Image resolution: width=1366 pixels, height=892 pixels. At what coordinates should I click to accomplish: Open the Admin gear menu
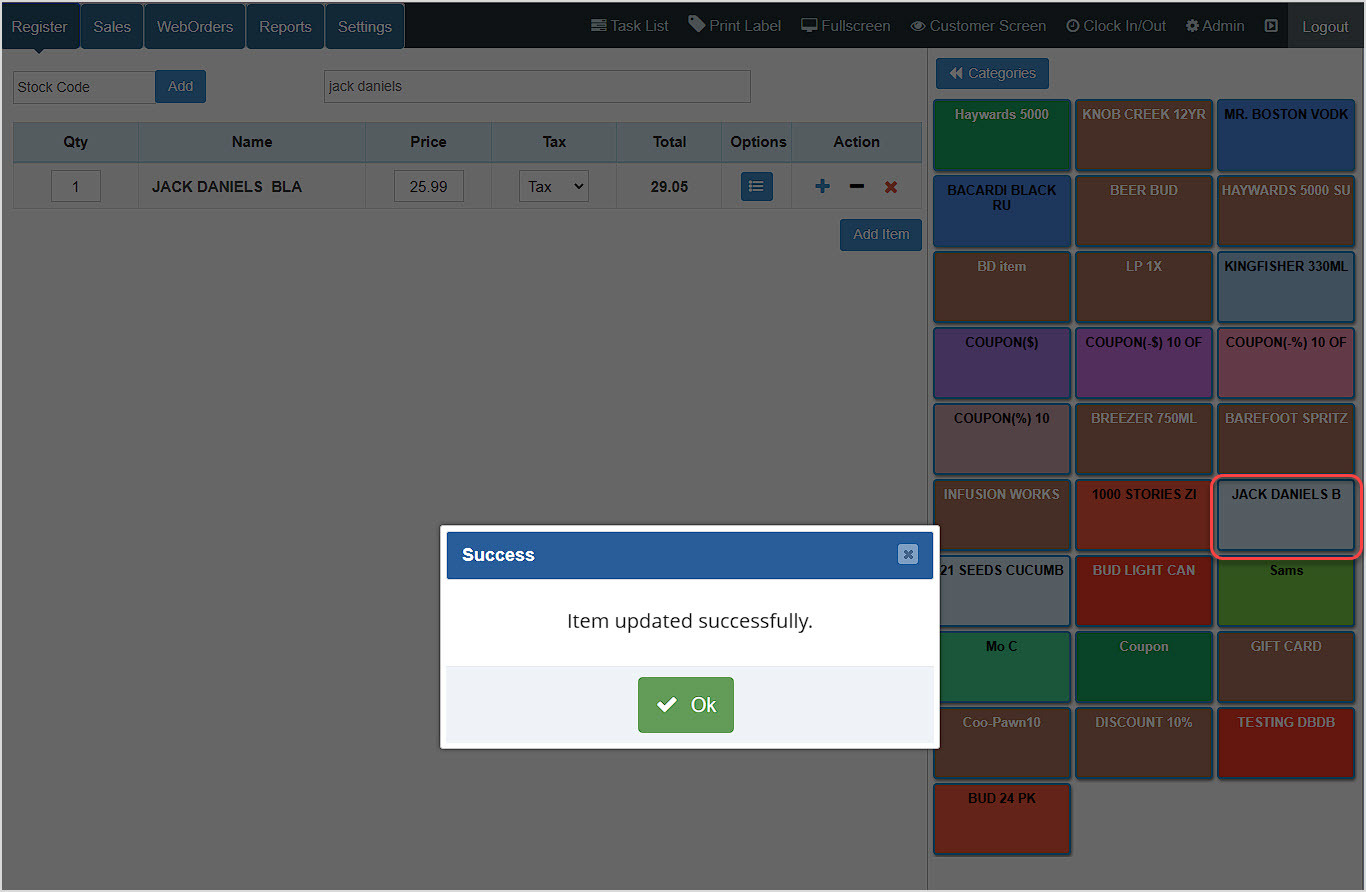1214,25
